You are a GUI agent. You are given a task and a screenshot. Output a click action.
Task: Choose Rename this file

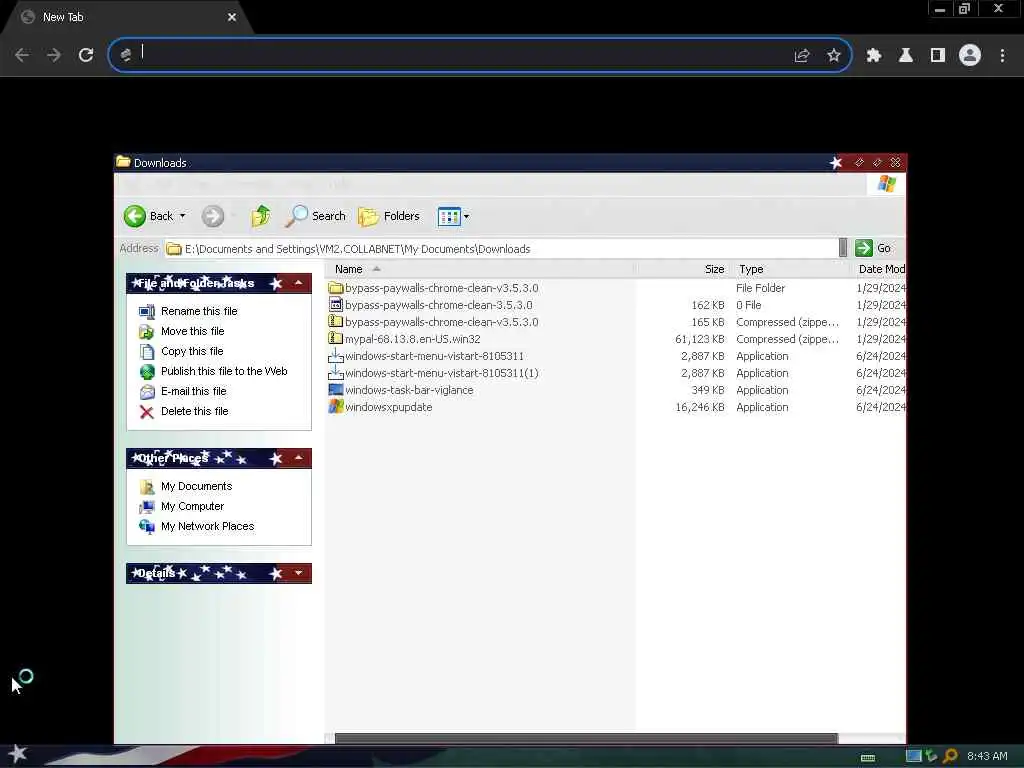199,312
